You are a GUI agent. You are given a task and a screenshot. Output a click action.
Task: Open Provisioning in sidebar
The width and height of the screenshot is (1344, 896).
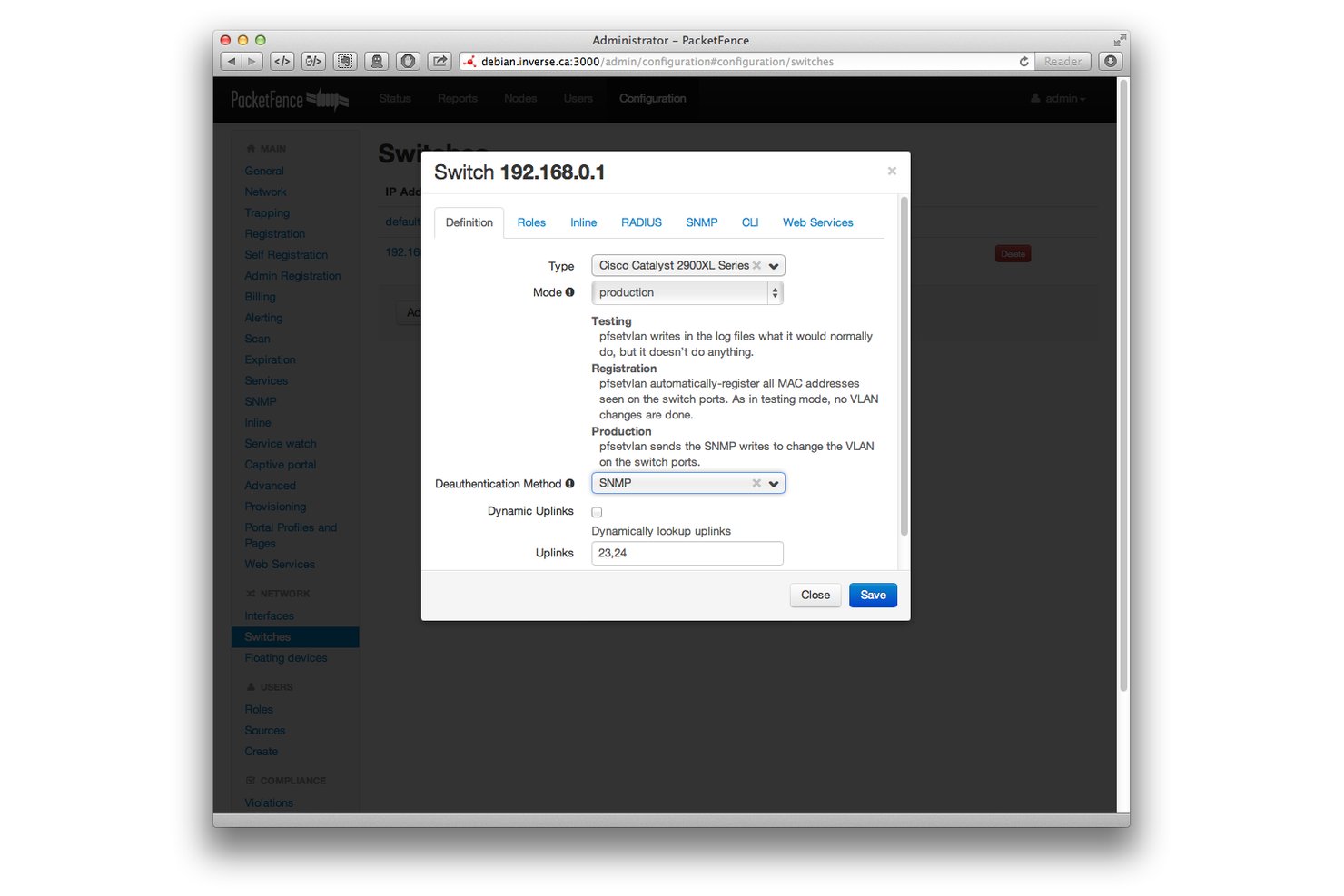(275, 507)
